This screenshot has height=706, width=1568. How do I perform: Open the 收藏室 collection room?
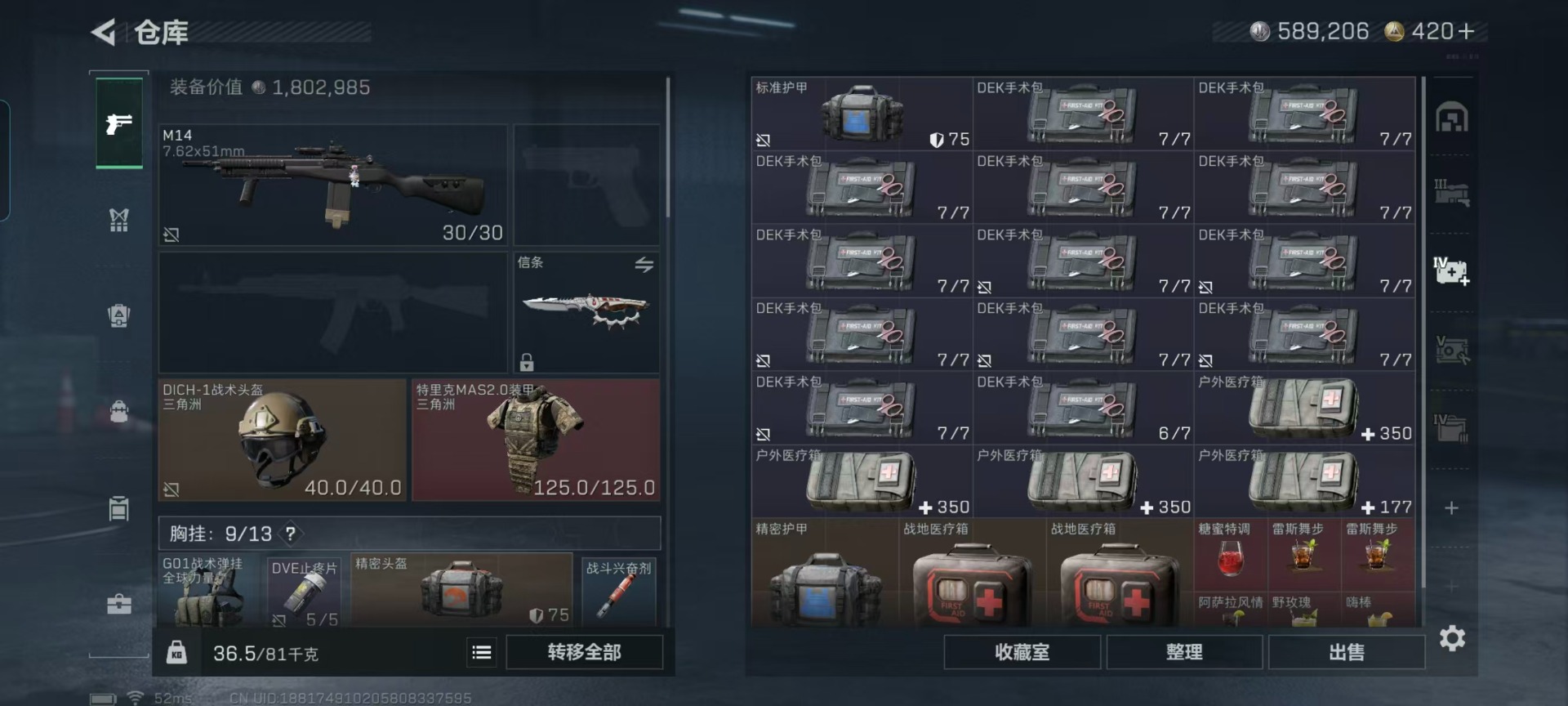click(x=1022, y=652)
